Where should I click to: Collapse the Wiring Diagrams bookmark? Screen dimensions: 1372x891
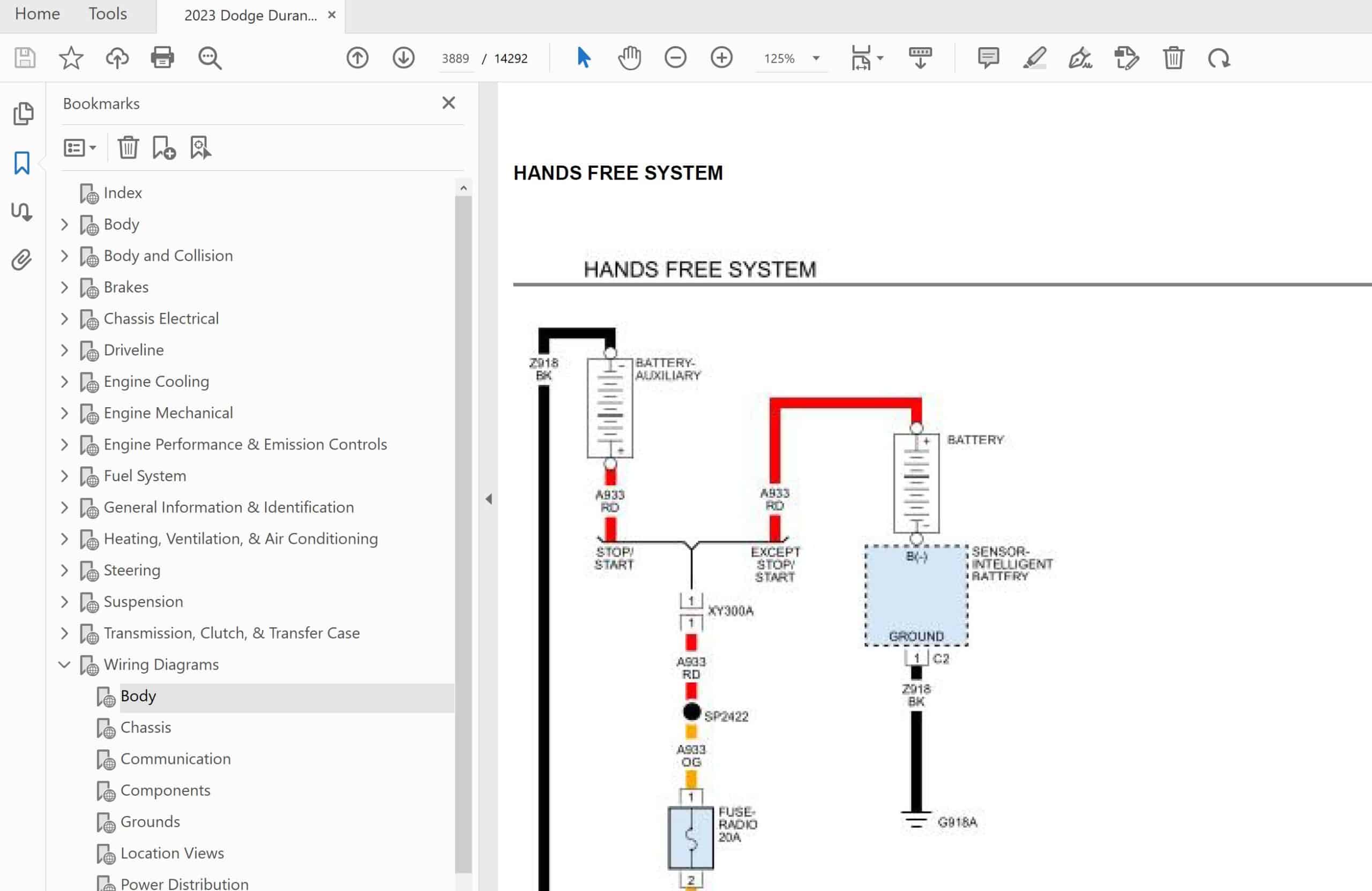tap(64, 664)
